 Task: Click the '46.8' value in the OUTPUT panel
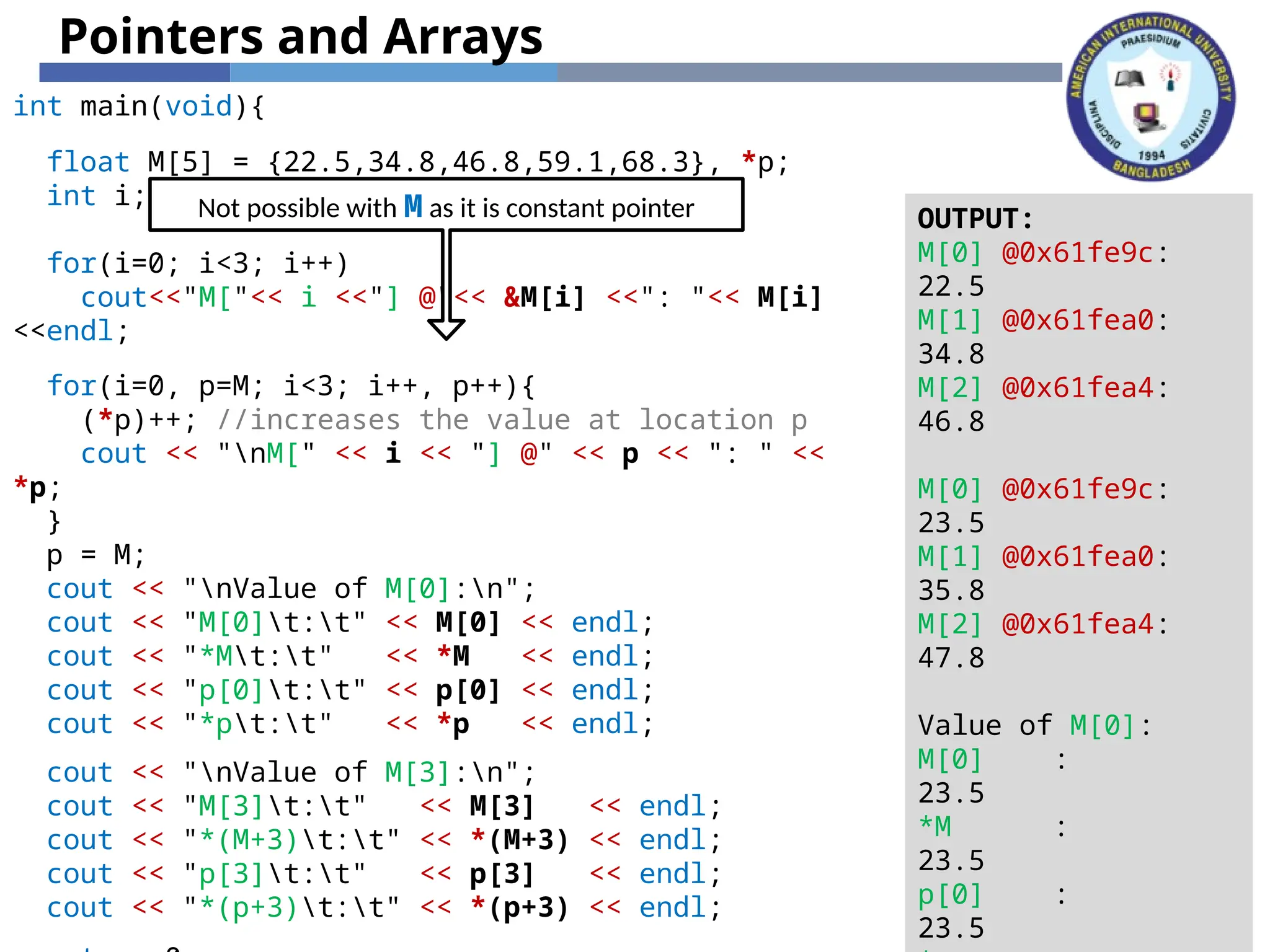[951, 421]
